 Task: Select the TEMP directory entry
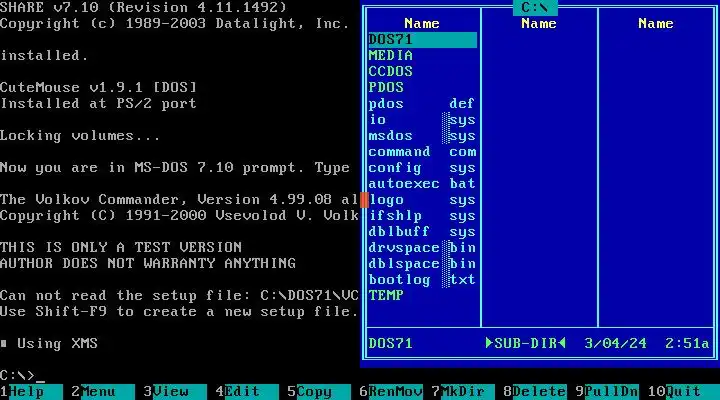422,295
